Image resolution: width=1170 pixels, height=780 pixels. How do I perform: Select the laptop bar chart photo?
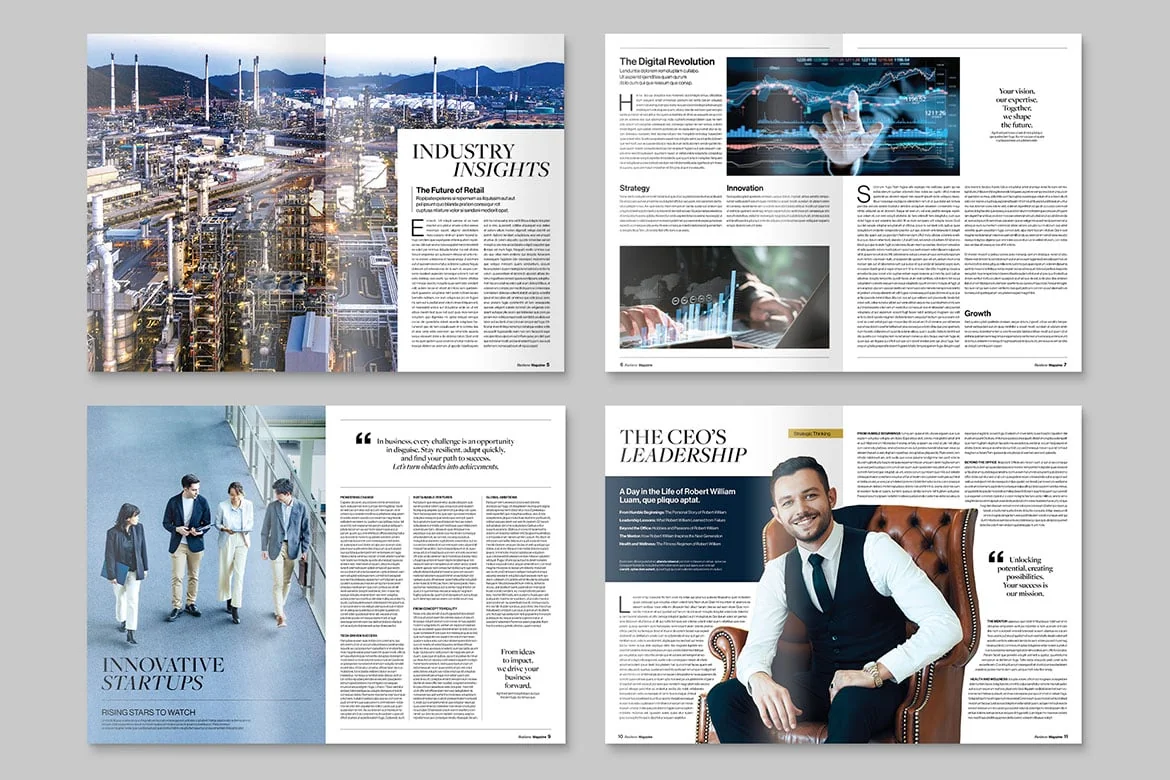click(x=724, y=297)
